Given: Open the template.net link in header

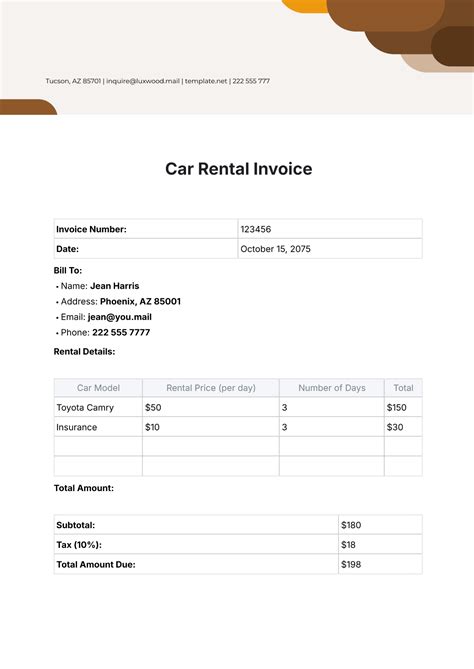Looking at the screenshot, I should (206, 81).
